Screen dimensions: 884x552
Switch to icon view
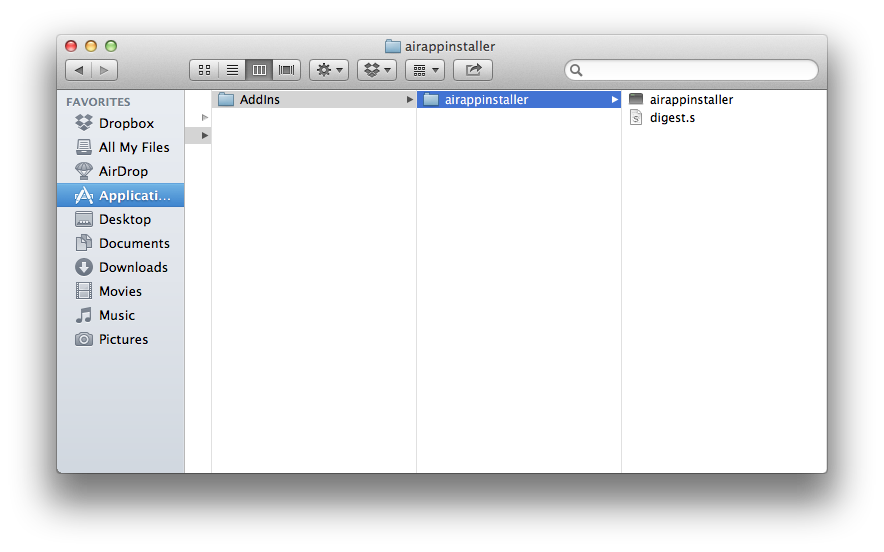tap(204, 70)
